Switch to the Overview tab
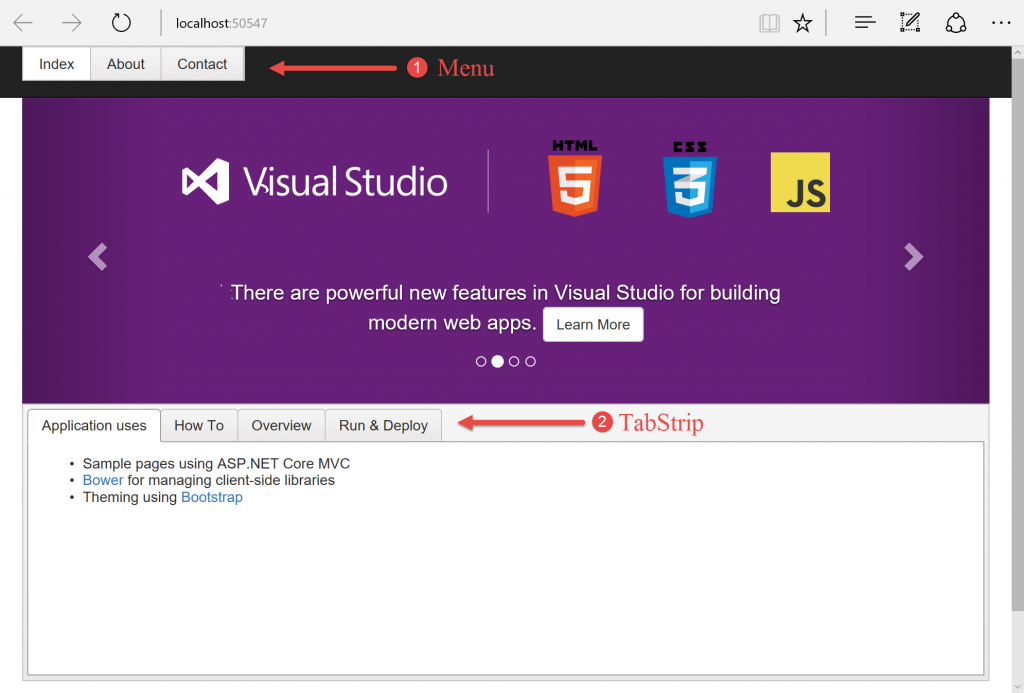Image resolution: width=1024 pixels, height=693 pixels. (281, 426)
